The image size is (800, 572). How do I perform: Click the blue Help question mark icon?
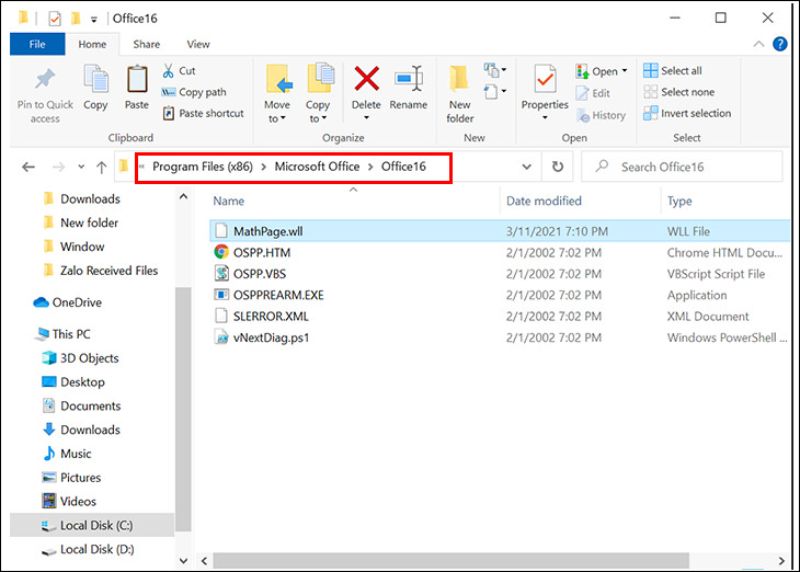point(780,44)
